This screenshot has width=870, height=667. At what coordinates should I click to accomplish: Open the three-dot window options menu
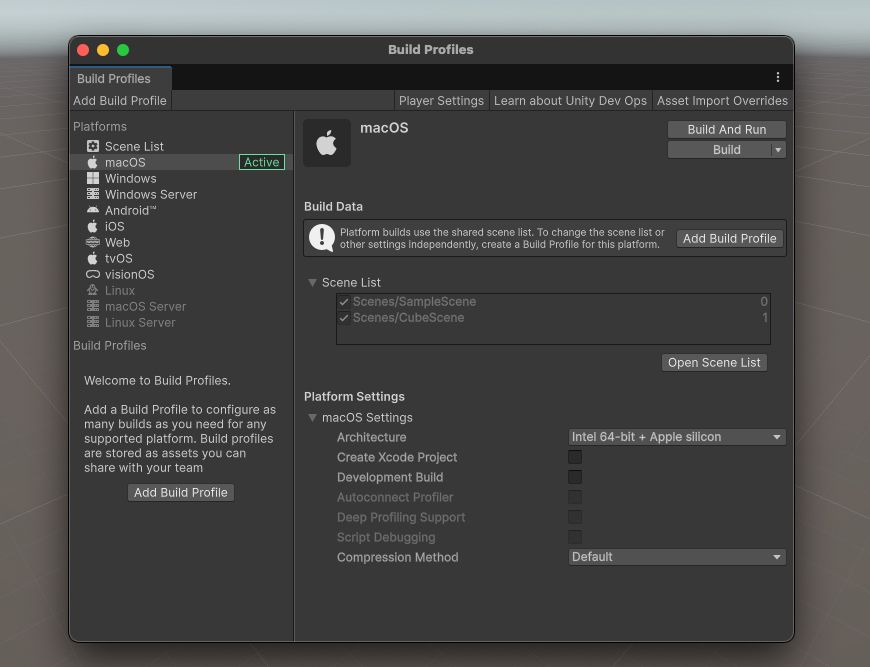[x=778, y=77]
